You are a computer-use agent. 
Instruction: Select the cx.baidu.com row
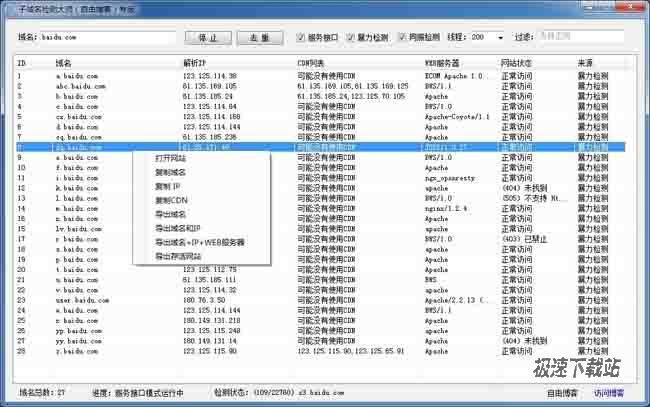[320, 117]
